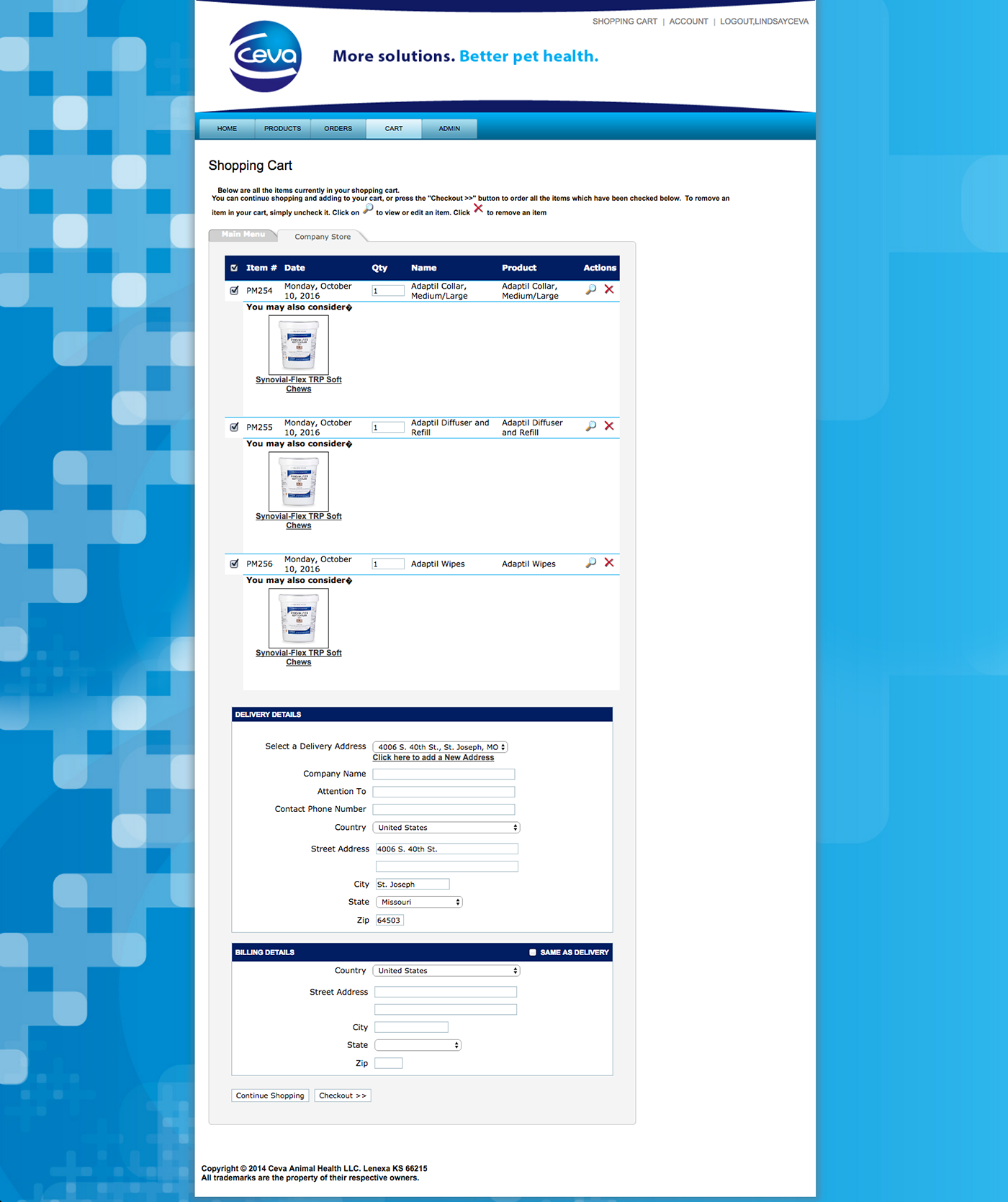Switch to the Main Menu tab
The image size is (1008, 1202).
pos(243,235)
